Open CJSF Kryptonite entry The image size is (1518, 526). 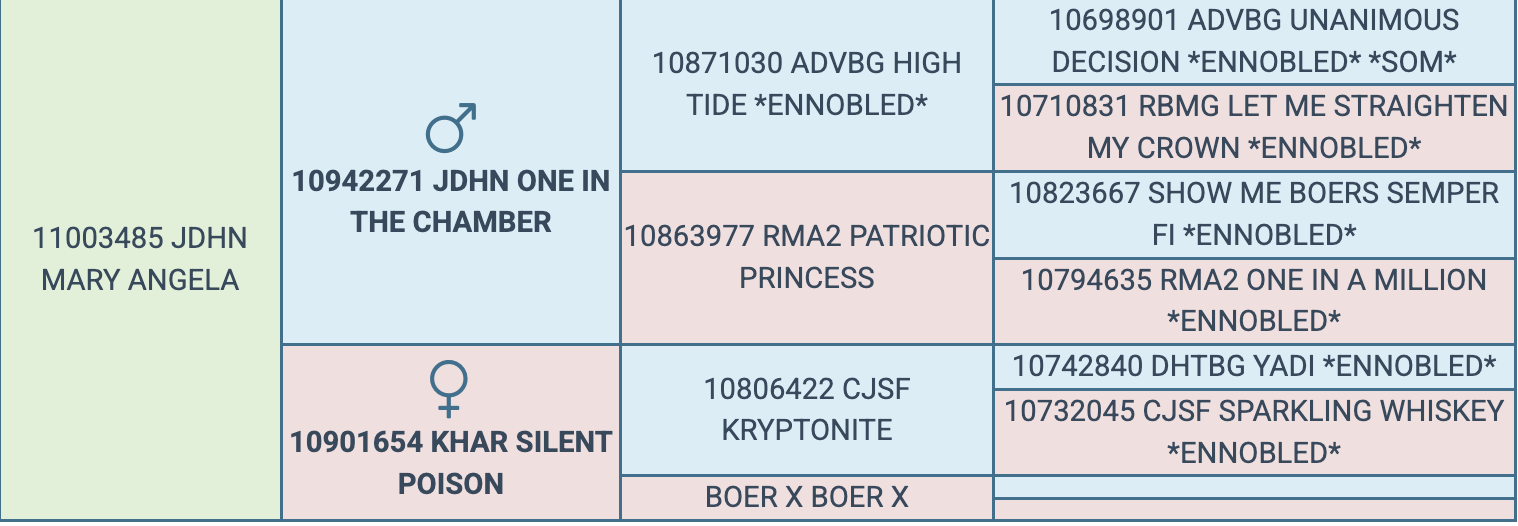pyautogui.click(x=806, y=409)
